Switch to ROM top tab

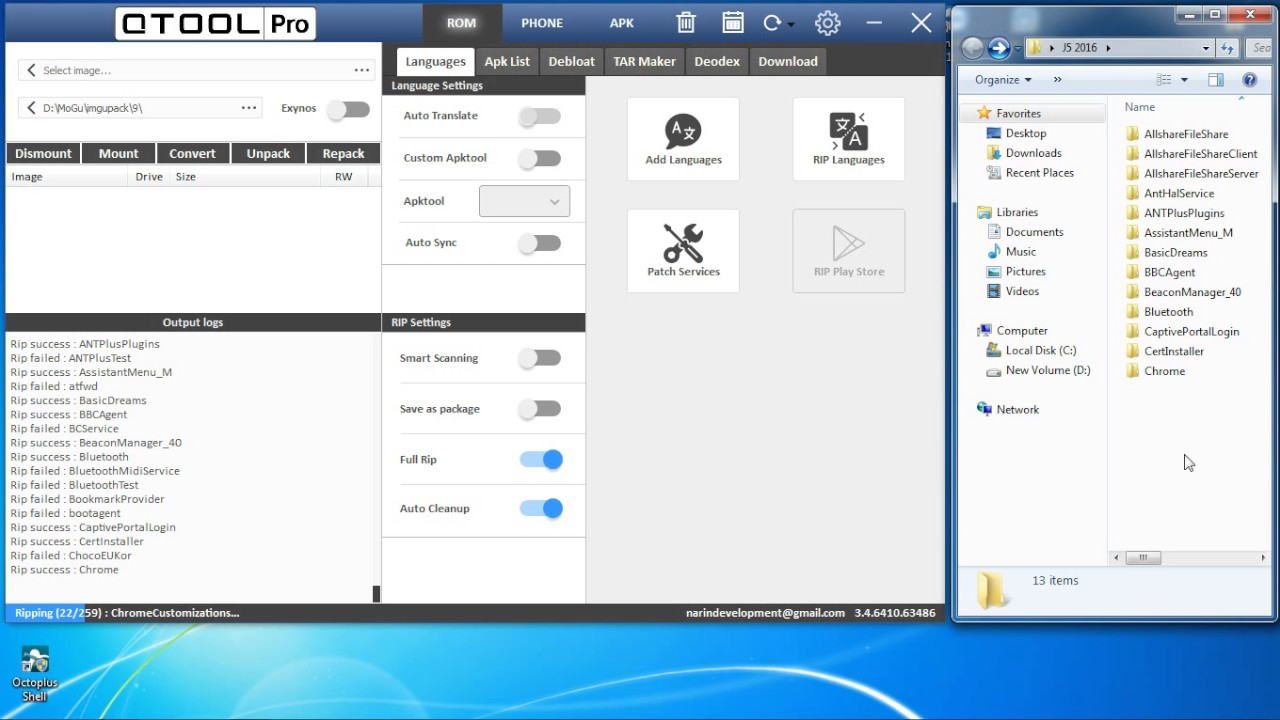click(461, 23)
